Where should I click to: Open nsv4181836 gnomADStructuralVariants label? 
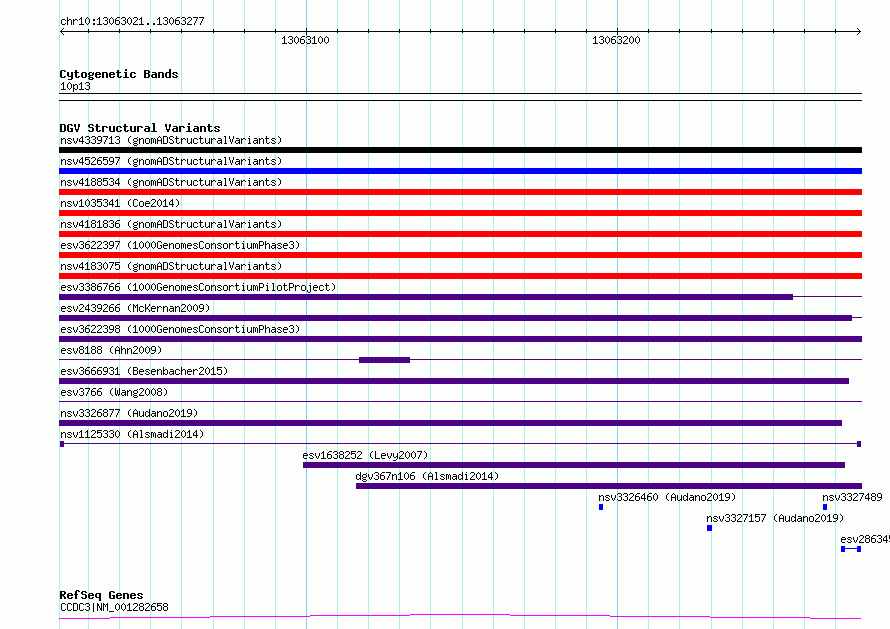tap(171, 224)
